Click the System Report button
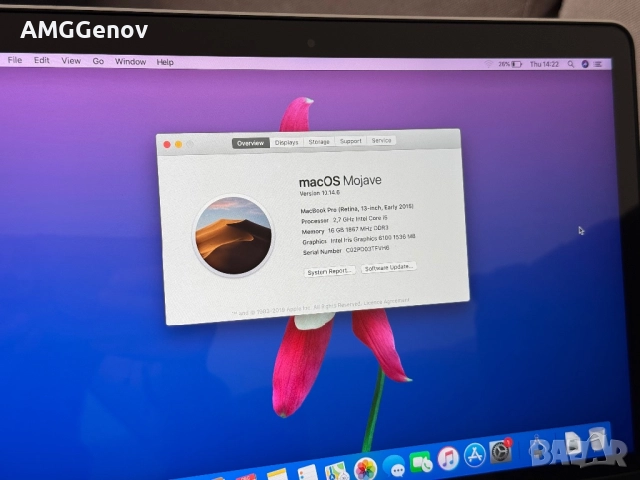The width and height of the screenshot is (640, 480). tap(329, 271)
